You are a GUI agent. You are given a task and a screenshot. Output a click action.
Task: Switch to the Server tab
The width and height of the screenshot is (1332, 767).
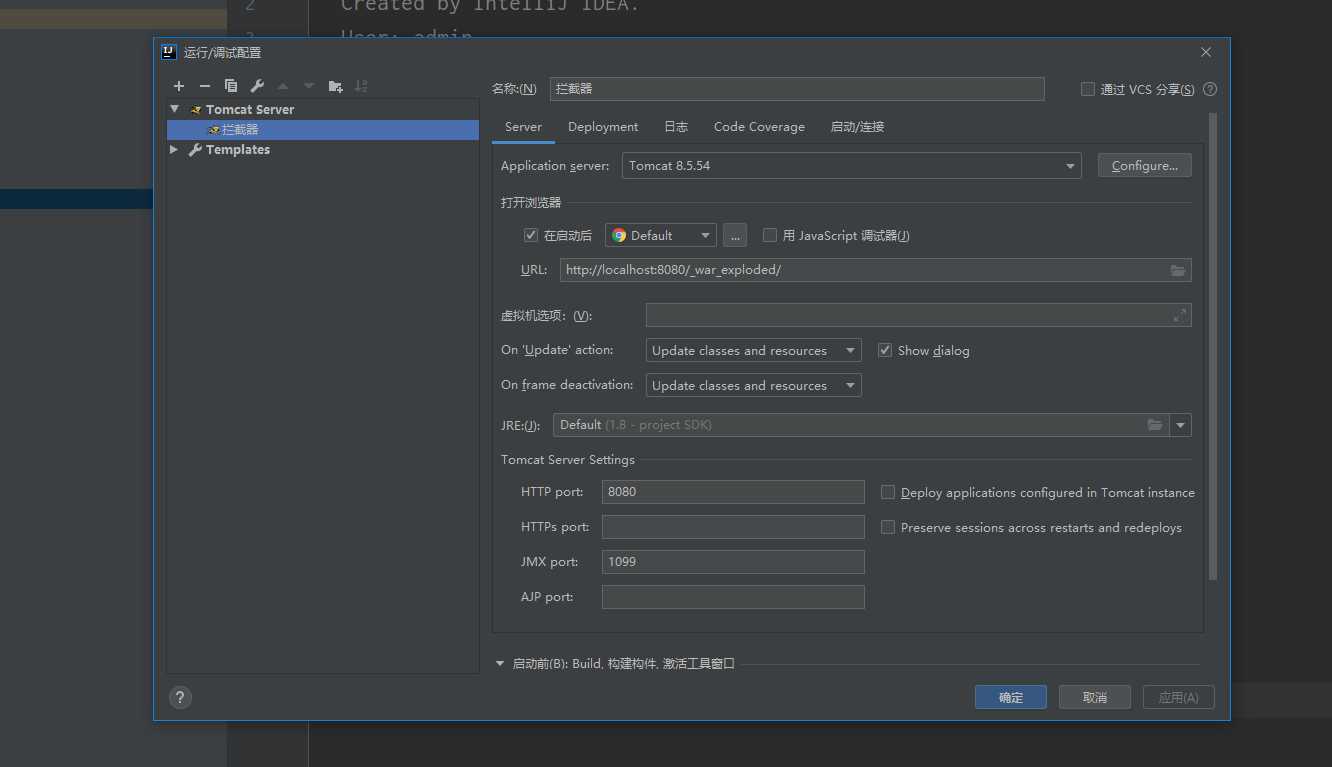[523, 127]
